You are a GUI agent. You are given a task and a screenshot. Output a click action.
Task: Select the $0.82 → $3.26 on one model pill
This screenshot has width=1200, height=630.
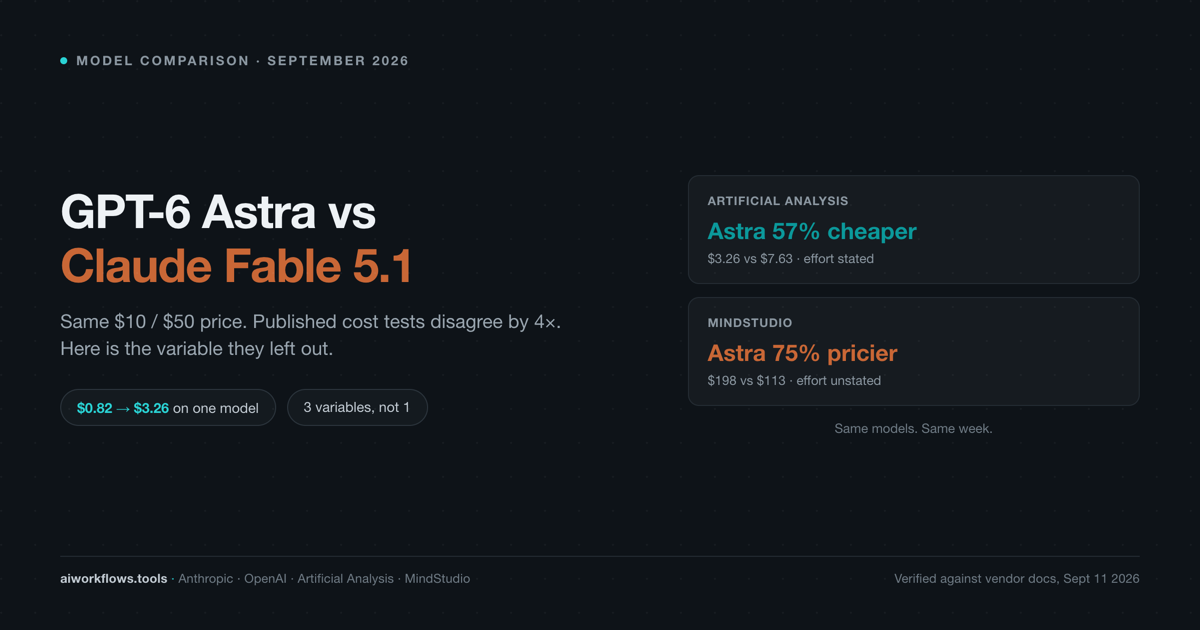coord(168,408)
